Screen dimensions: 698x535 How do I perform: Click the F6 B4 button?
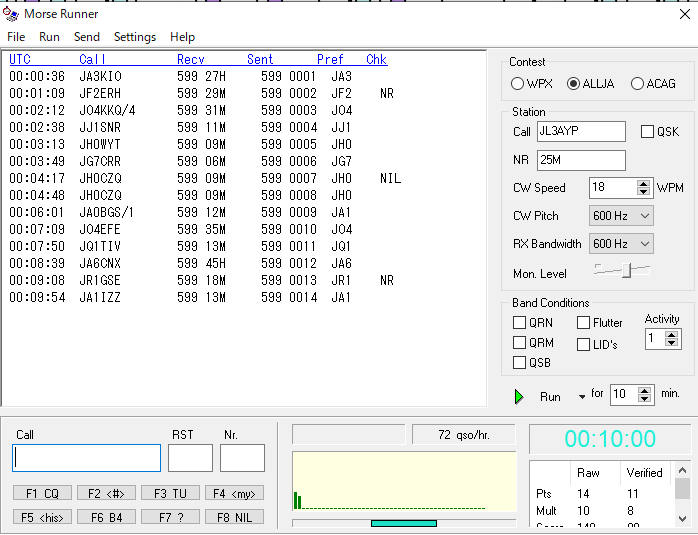tap(106, 517)
